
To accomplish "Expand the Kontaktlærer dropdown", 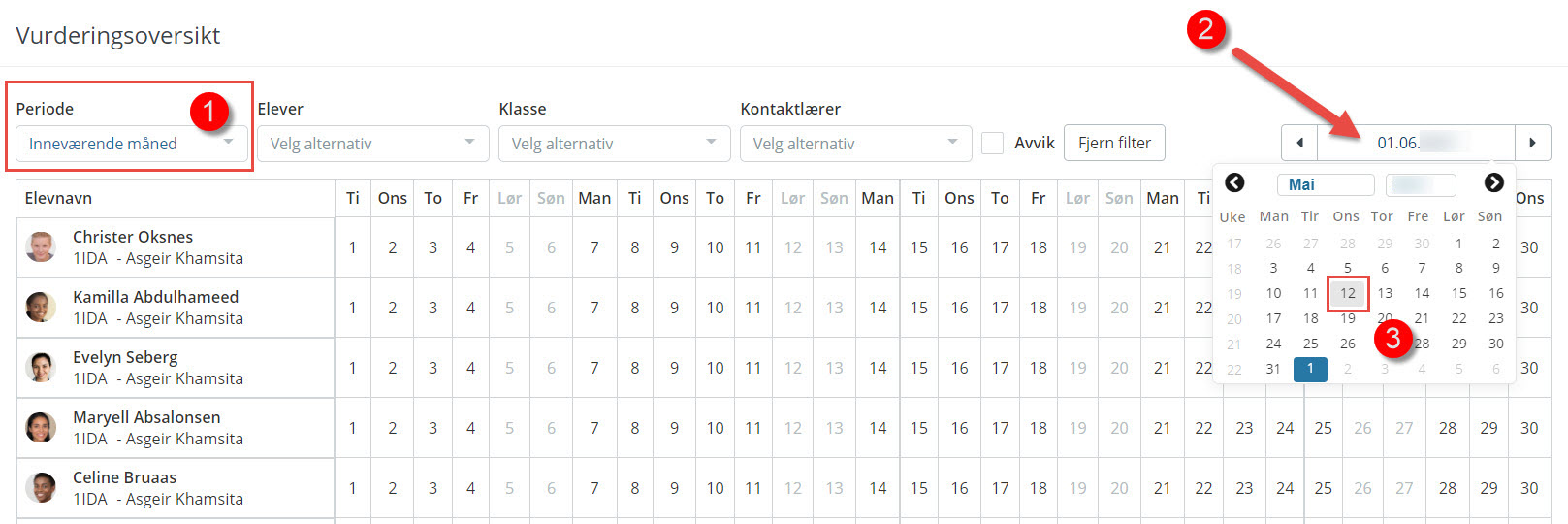I will [855, 144].
